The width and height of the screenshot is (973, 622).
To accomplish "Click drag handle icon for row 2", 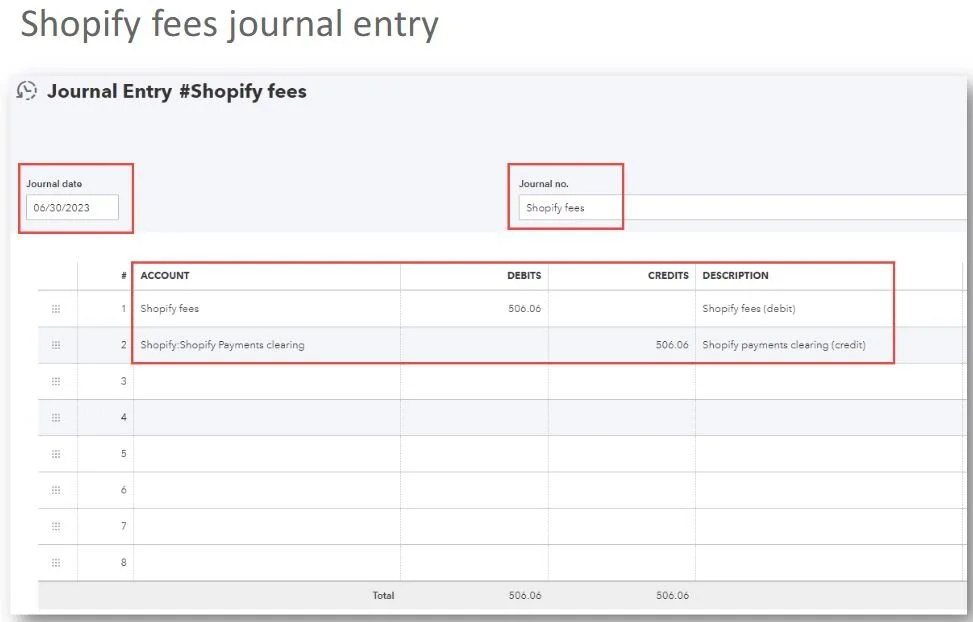I will pos(56,345).
